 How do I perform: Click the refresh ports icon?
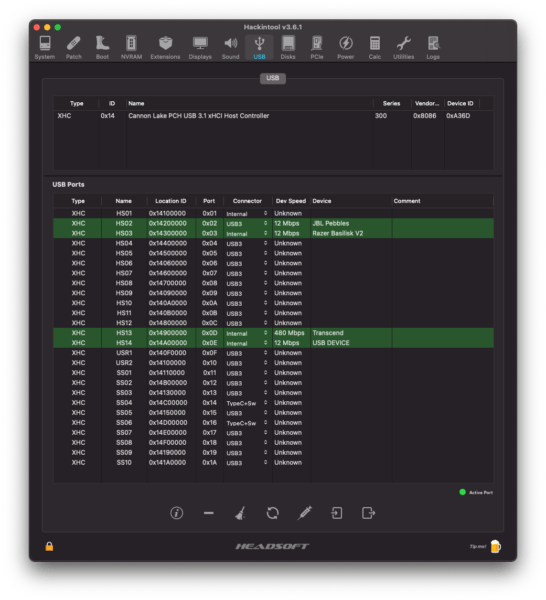click(x=272, y=513)
